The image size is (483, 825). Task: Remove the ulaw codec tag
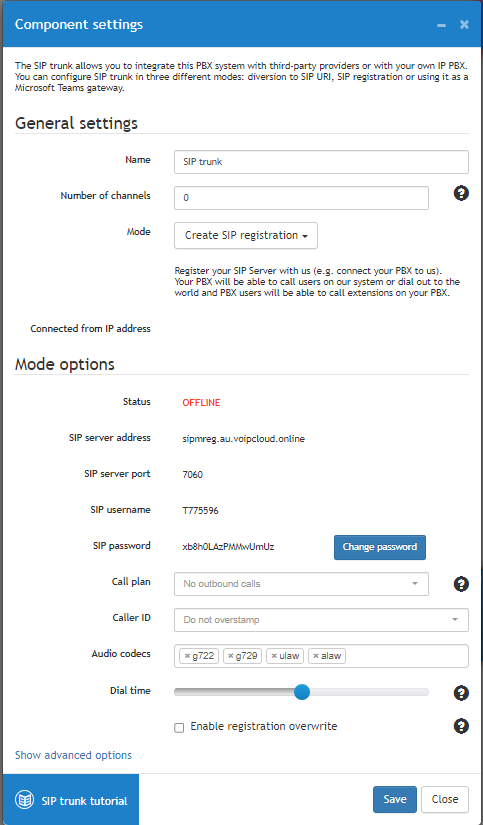[274, 656]
